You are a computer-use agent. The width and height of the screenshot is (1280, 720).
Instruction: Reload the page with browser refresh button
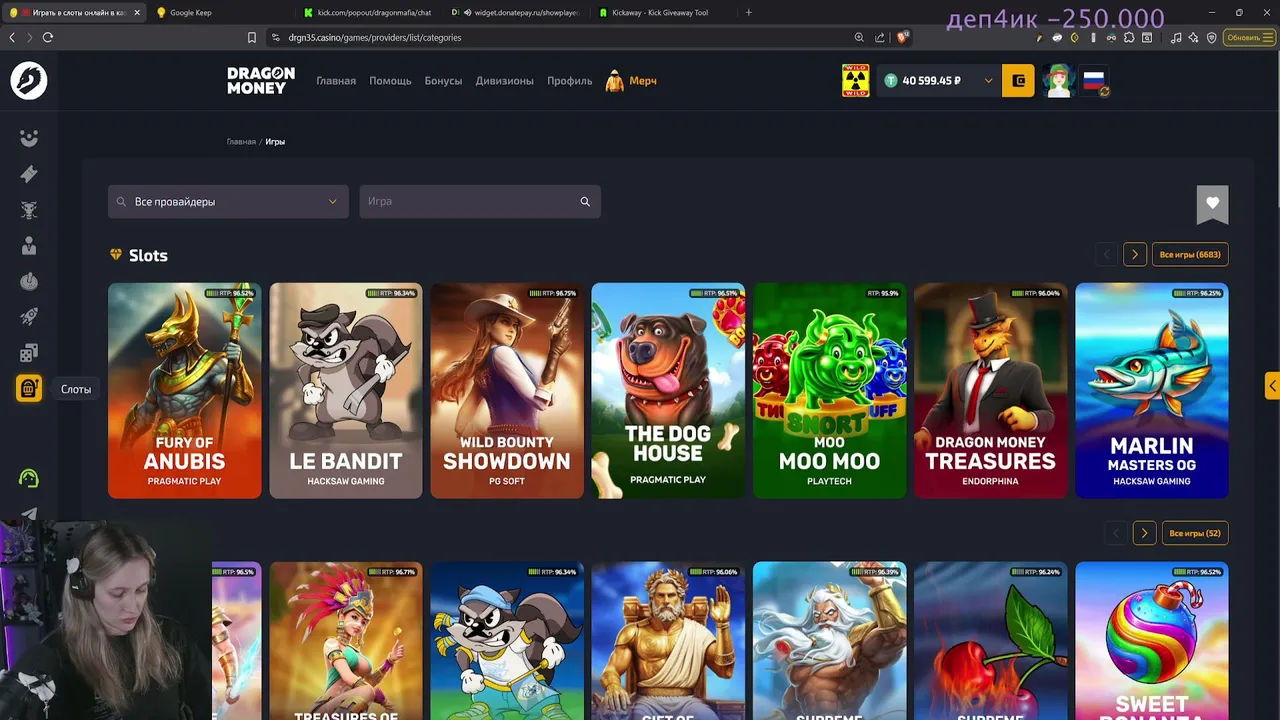[x=47, y=37]
